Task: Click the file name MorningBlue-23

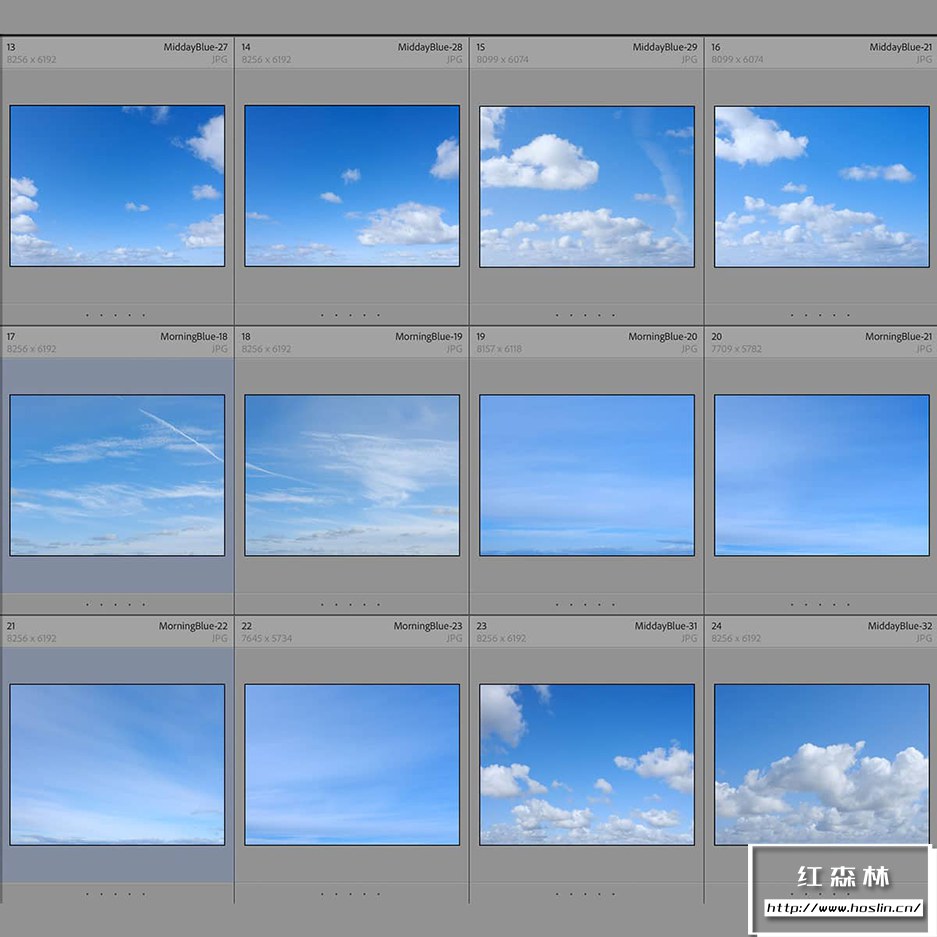Action: pos(428,626)
